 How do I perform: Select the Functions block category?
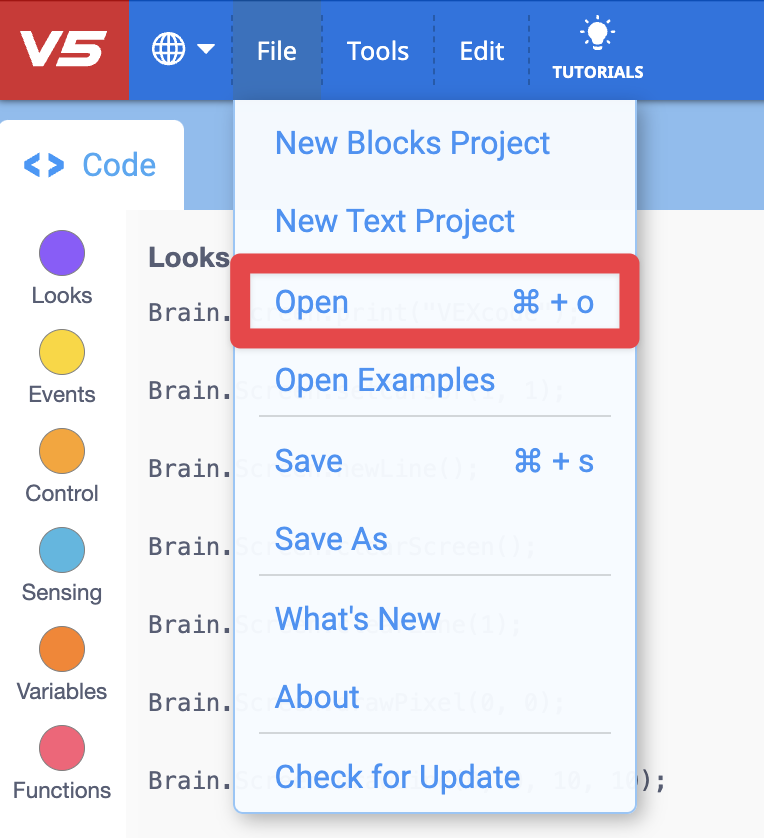tap(61, 748)
